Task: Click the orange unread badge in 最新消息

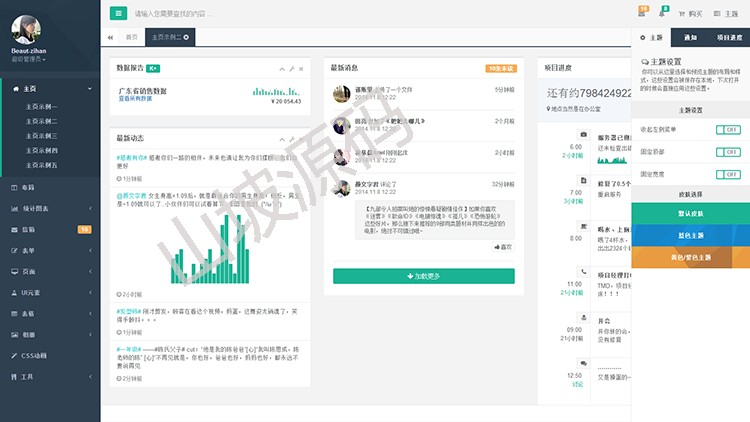Action: point(501,68)
